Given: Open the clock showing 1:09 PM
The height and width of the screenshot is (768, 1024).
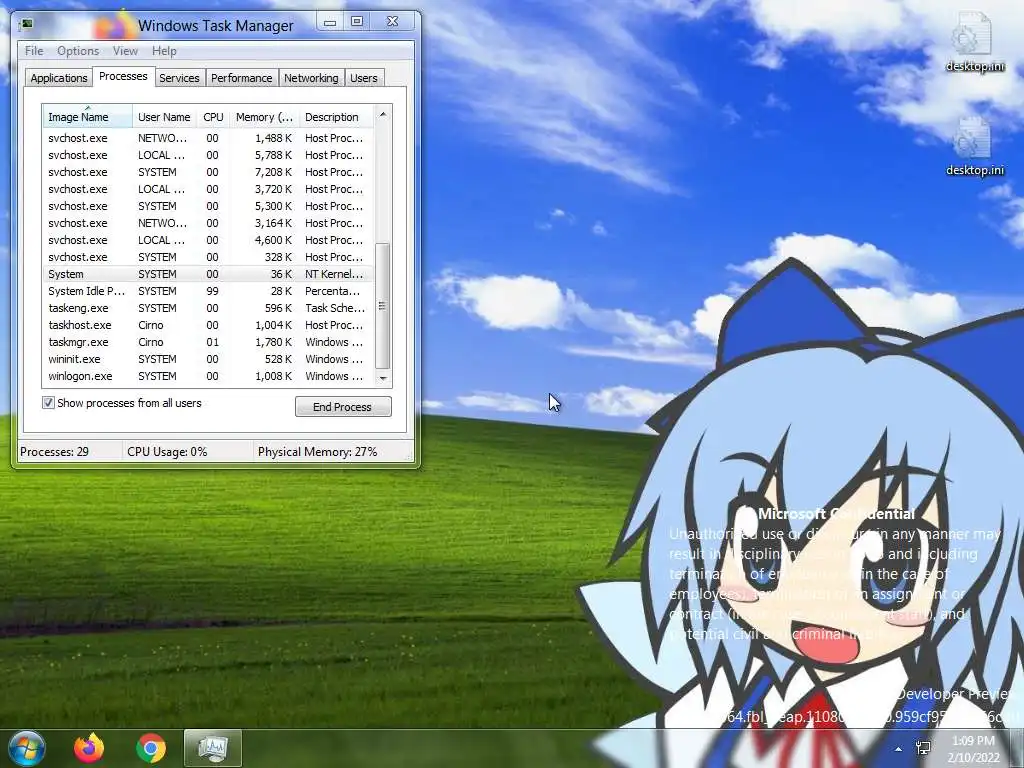Looking at the screenshot, I should coord(973,741).
